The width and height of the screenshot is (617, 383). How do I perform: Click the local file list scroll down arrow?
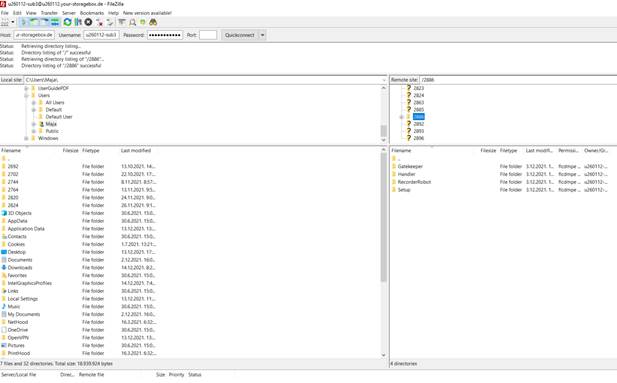click(x=384, y=355)
